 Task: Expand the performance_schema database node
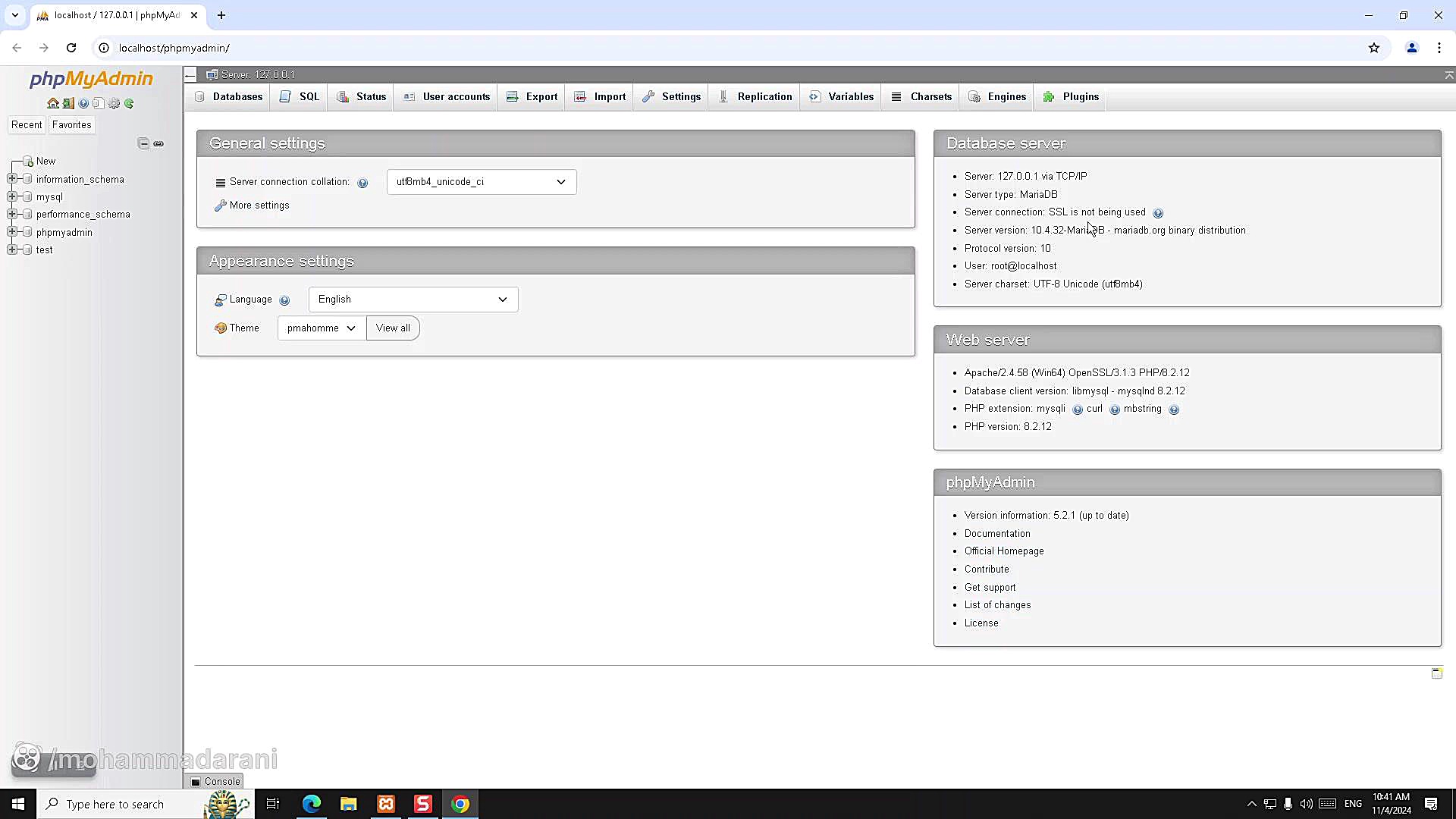coord(12,214)
